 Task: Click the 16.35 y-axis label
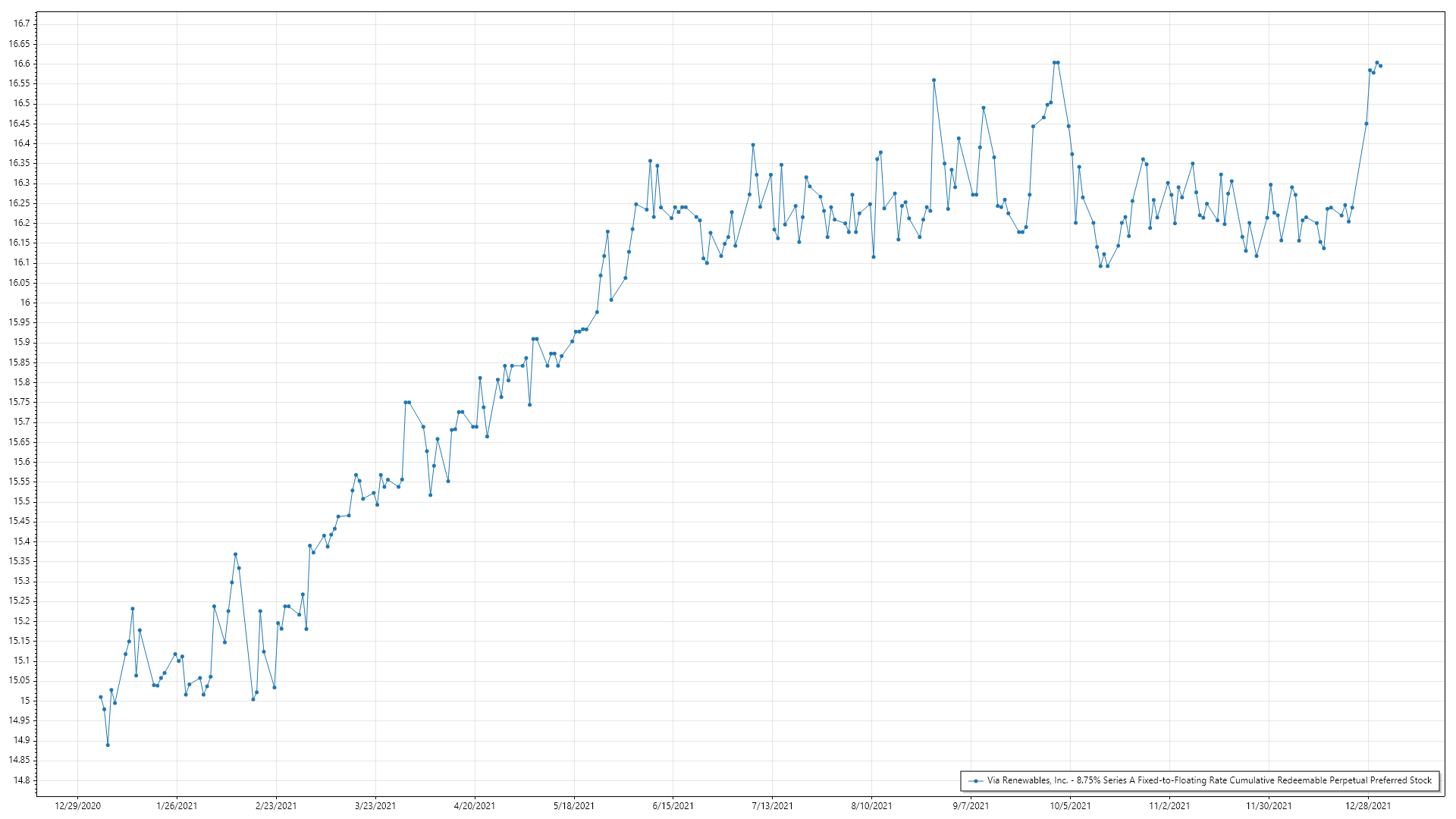point(20,163)
